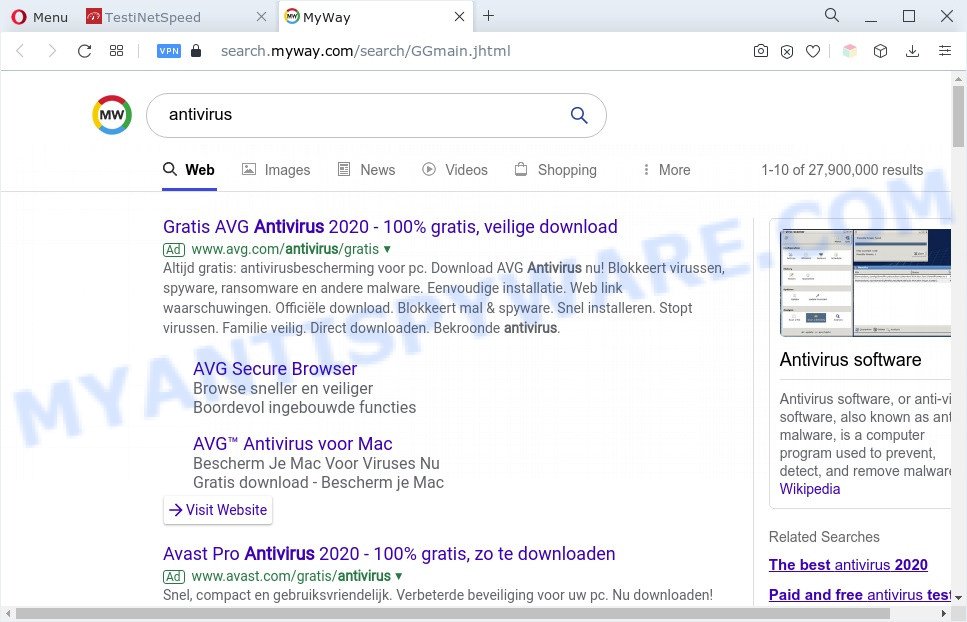Open the Opera Menu button
The width and height of the screenshot is (967, 622).
coord(39,17)
